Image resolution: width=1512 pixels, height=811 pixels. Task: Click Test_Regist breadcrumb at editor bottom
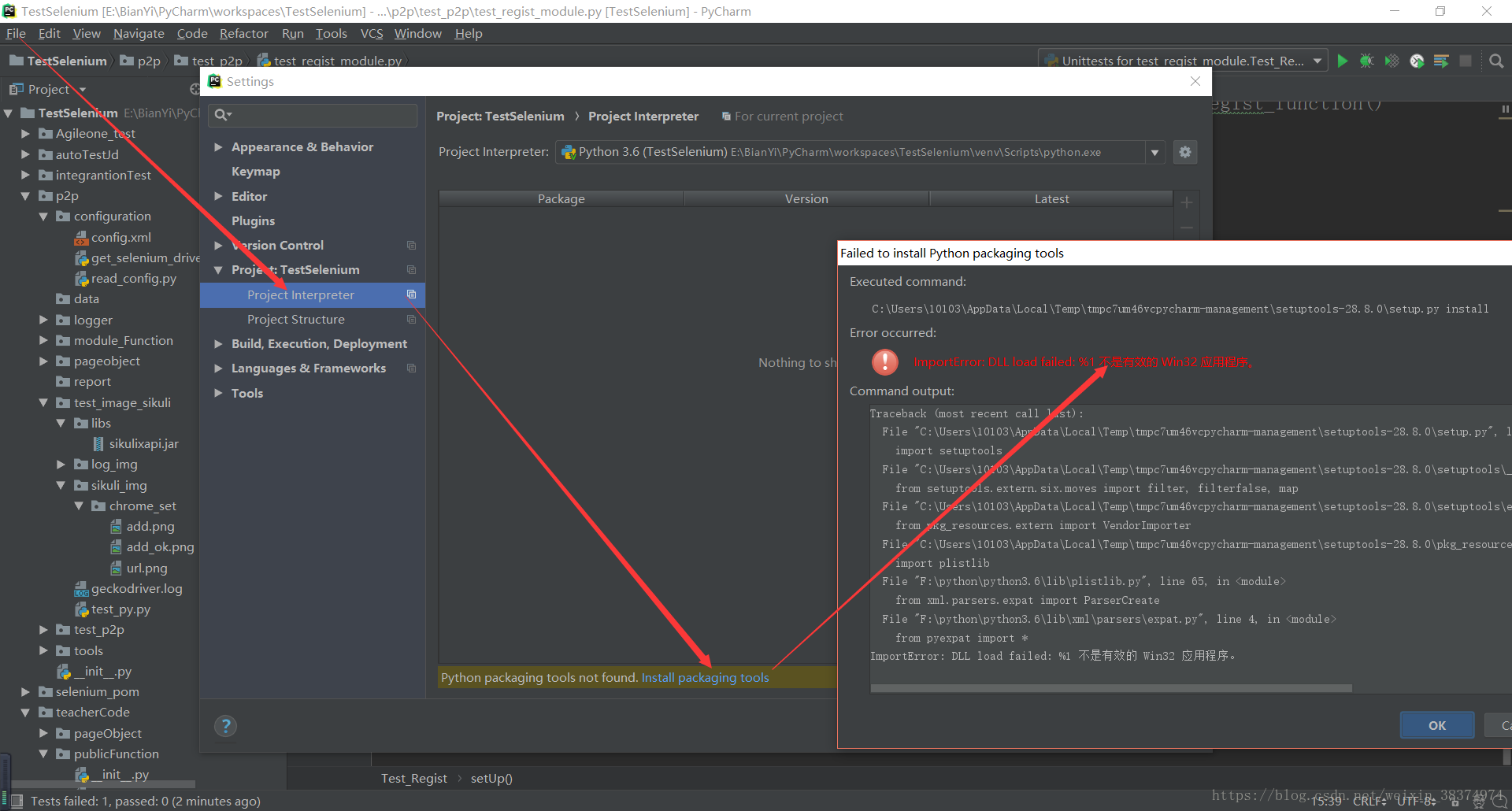click(x=413, y=778)
